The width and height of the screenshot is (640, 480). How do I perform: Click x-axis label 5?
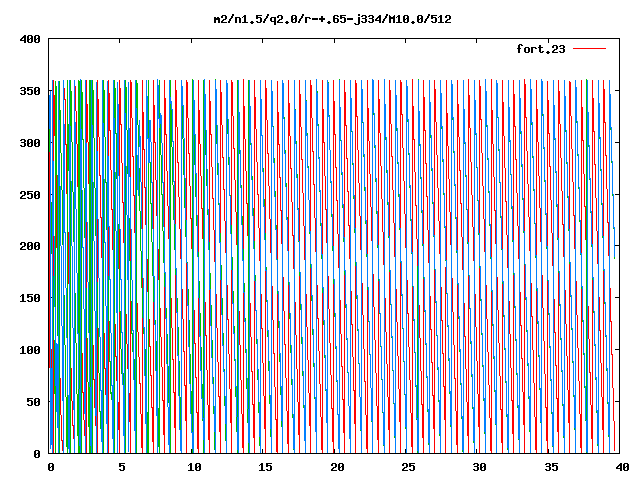122,467
